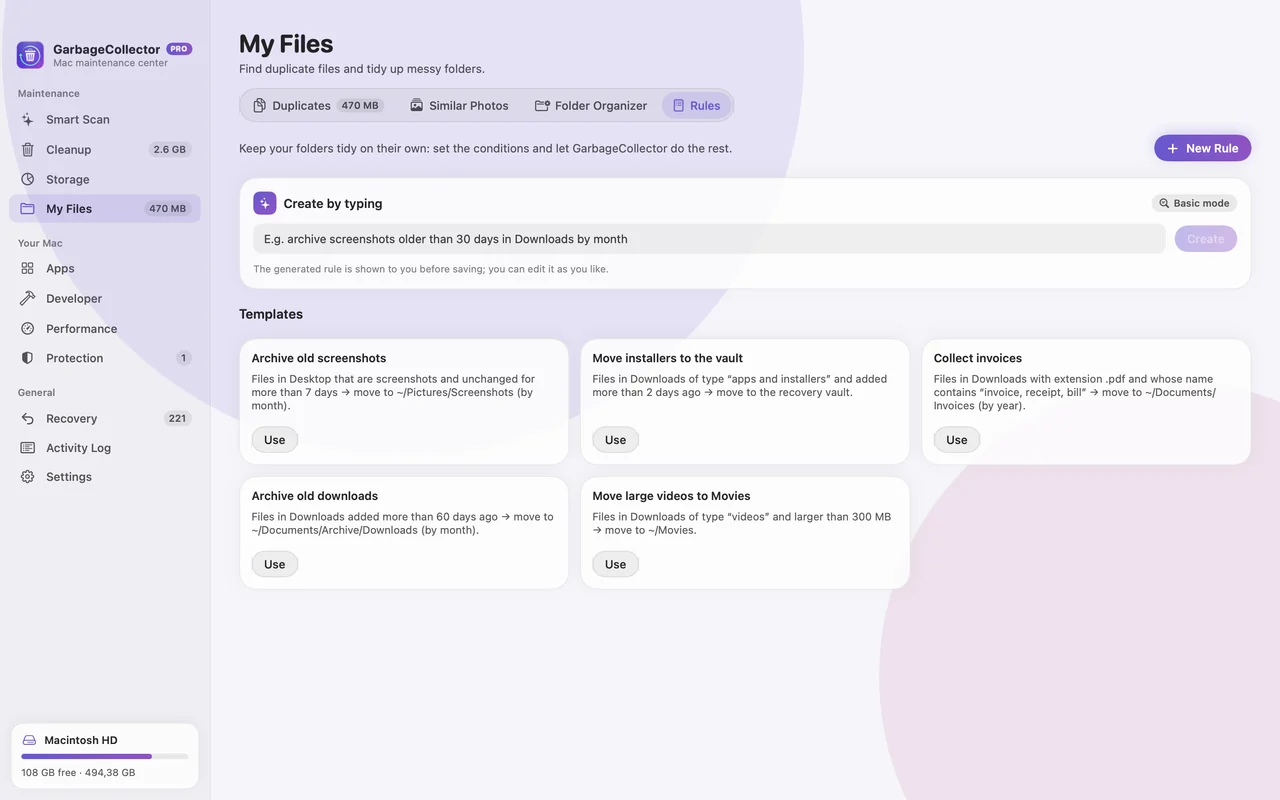The height and width of the screenshot is (800, 1280).
Task: Click the "Templates" section heading
Action: [271, 314]
